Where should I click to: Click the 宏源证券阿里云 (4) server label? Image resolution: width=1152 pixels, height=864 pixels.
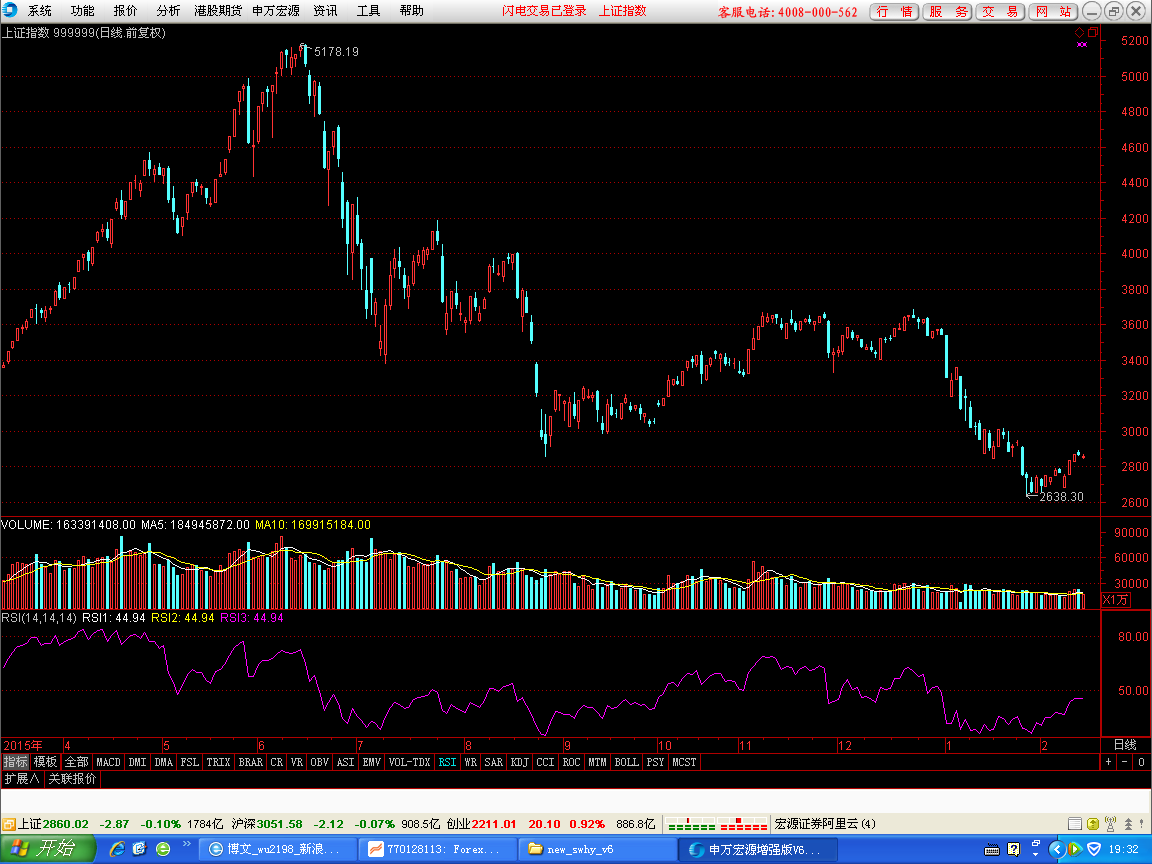825,824
